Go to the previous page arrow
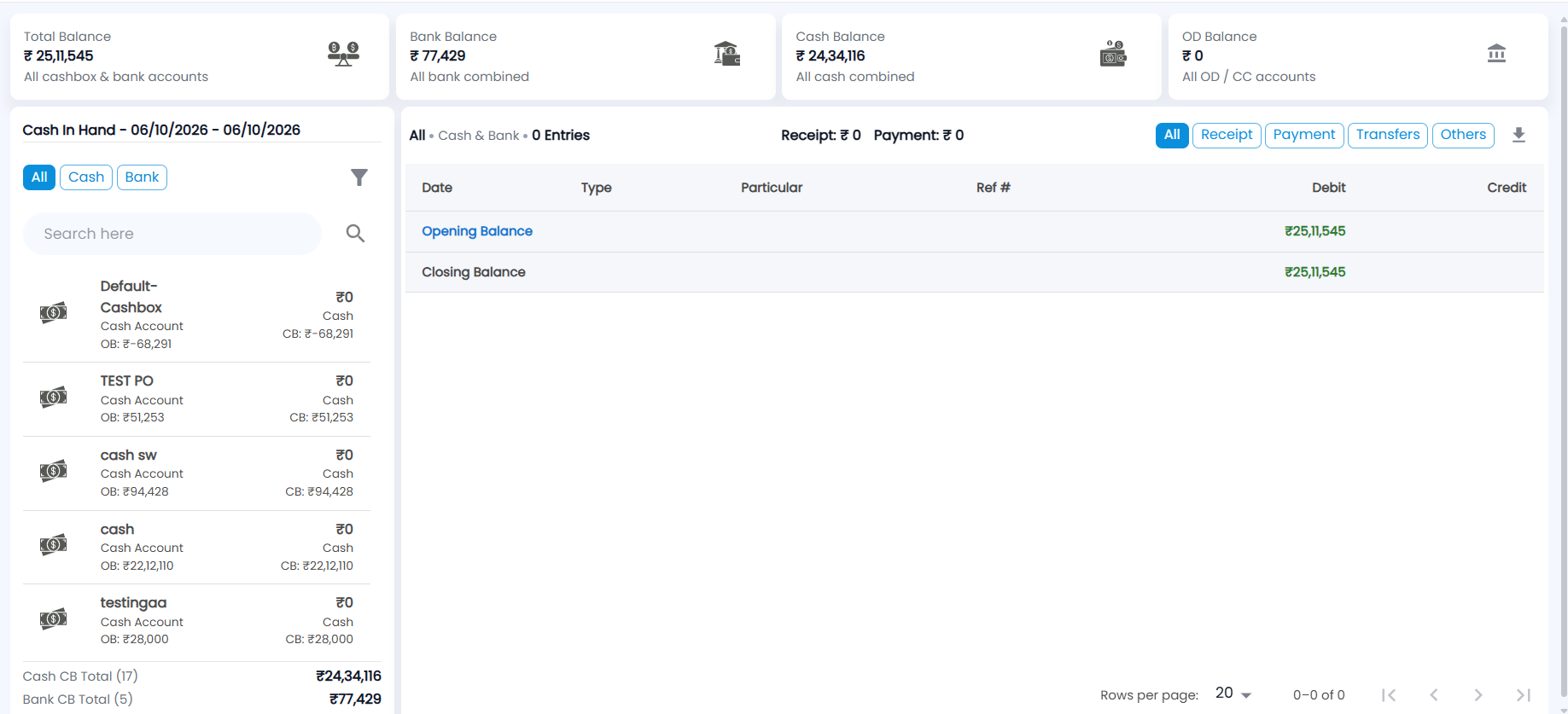This screenshot has width=1568, height=714. [1434, 695]
